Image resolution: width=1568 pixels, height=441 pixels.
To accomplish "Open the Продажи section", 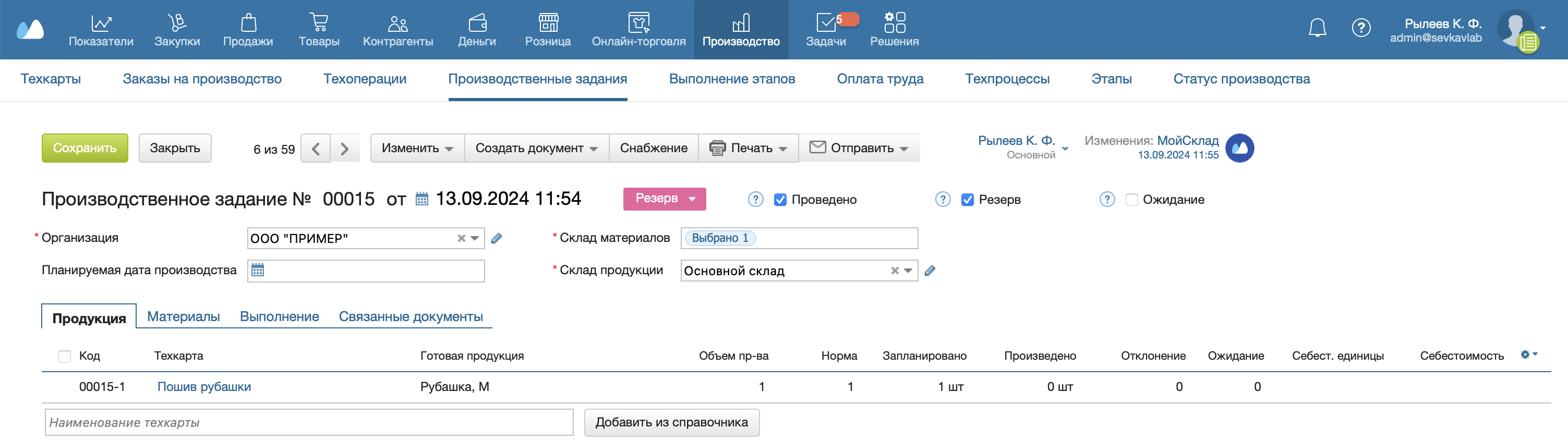I will click(248, 30).
